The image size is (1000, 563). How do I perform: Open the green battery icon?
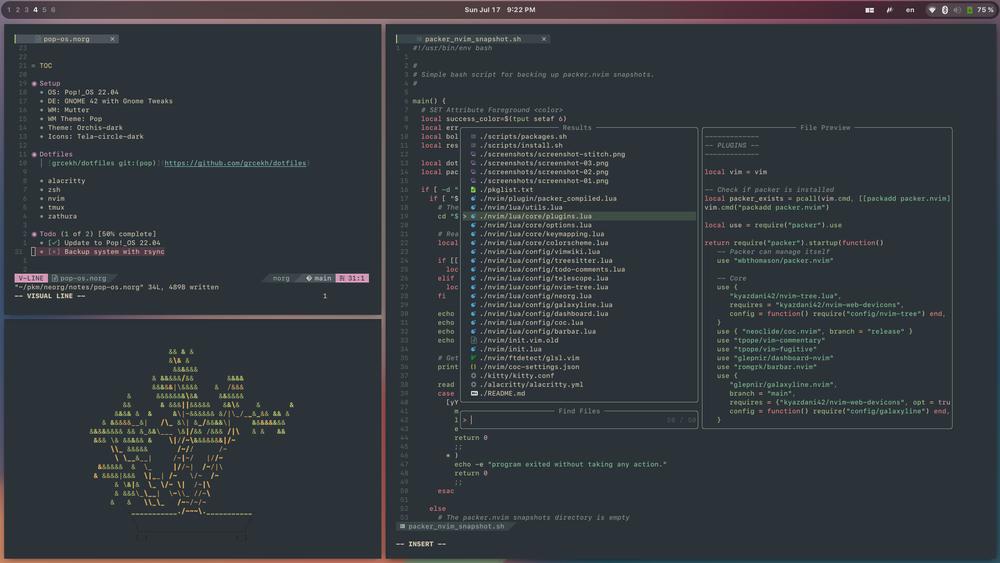[x=969, y=10]
